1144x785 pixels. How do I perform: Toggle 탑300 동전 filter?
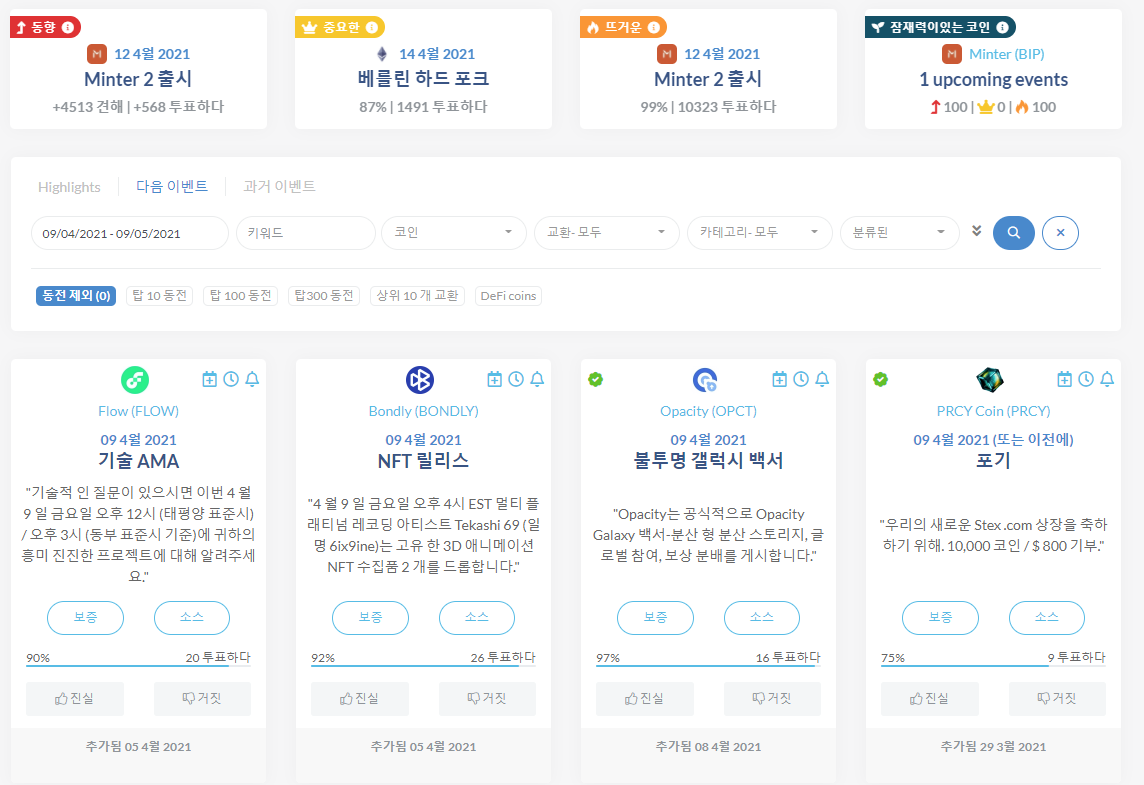pyautogui.click(x=324, y=295)
